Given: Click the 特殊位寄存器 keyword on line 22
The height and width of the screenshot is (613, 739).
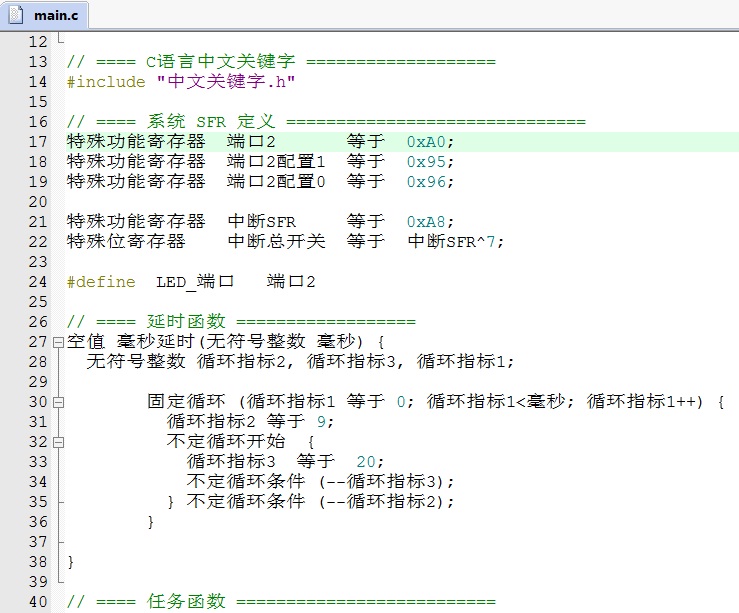Looking at the screenshot, I should click(x=126, y=241).
